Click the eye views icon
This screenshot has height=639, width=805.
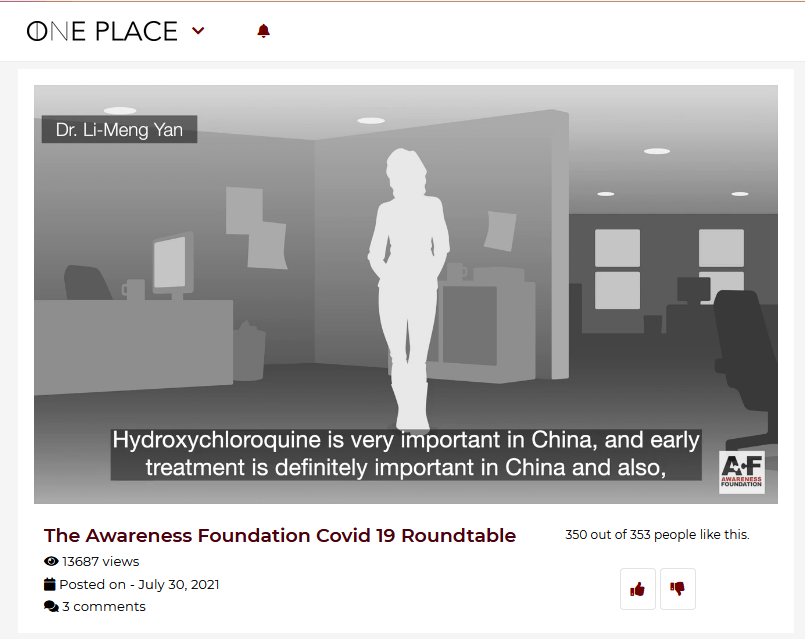coord(51,561)
